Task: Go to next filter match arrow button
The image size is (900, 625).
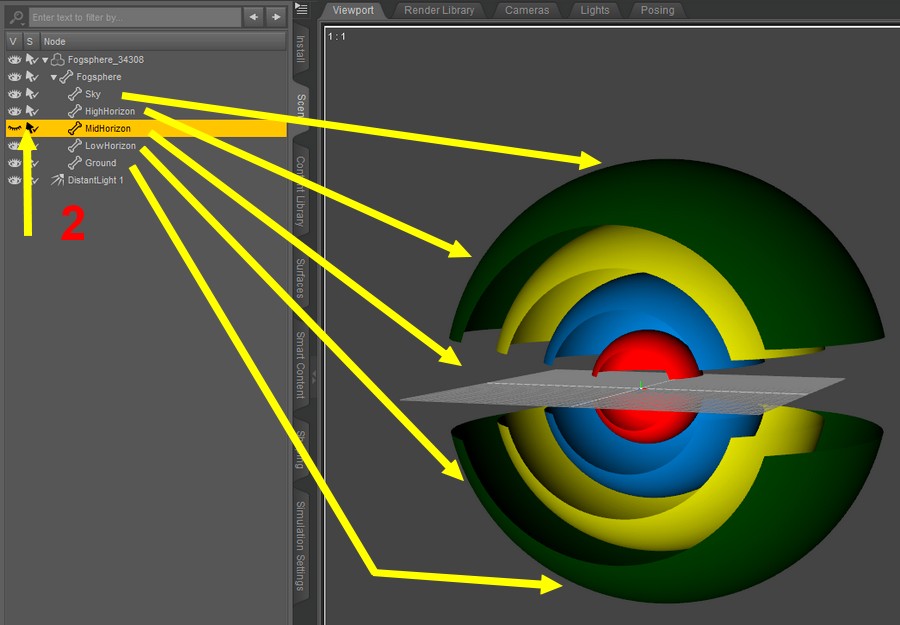Action: point(276,17)
